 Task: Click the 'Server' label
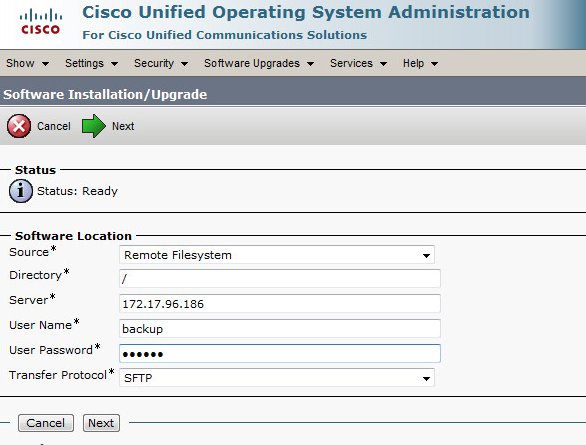point(29,300)
